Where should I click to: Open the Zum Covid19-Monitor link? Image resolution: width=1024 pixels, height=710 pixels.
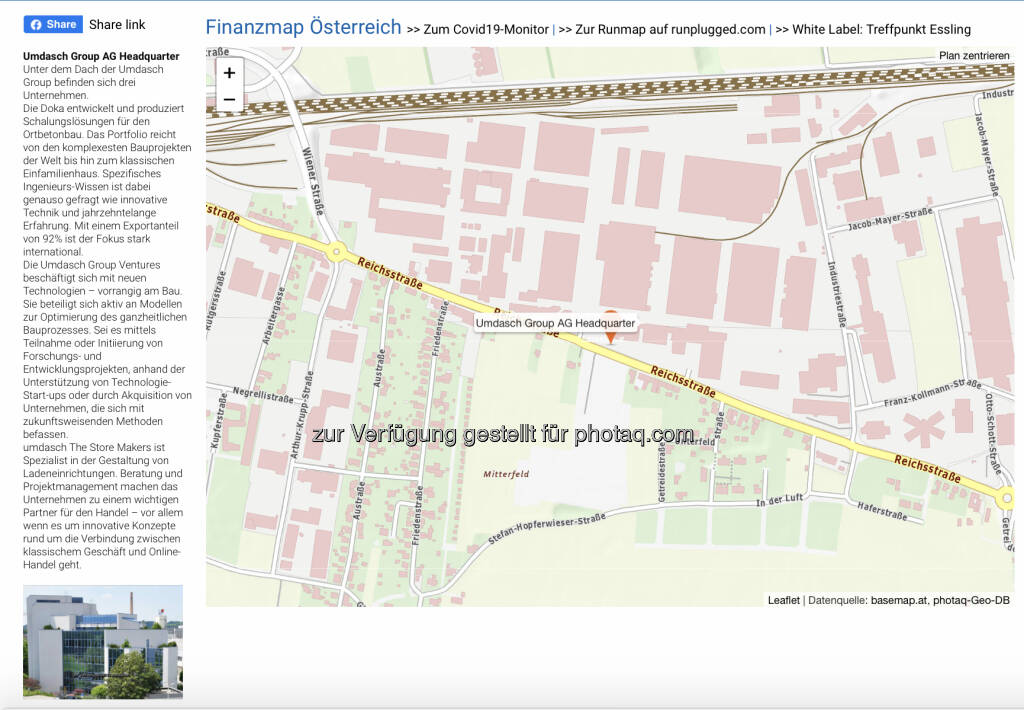pyautogui.click(x=486, y=29)
